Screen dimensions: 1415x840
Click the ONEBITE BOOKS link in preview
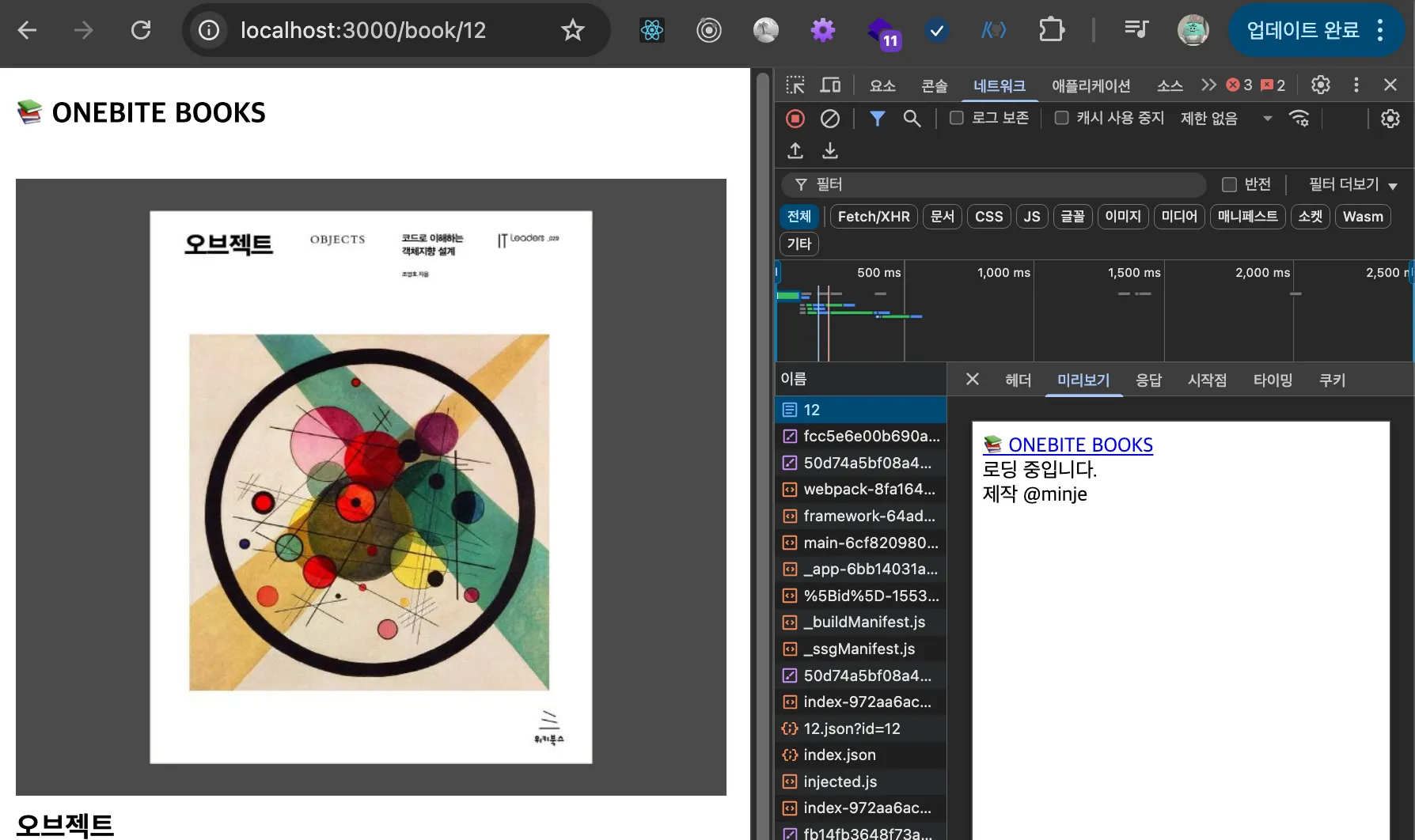(x=1068, y=445)
